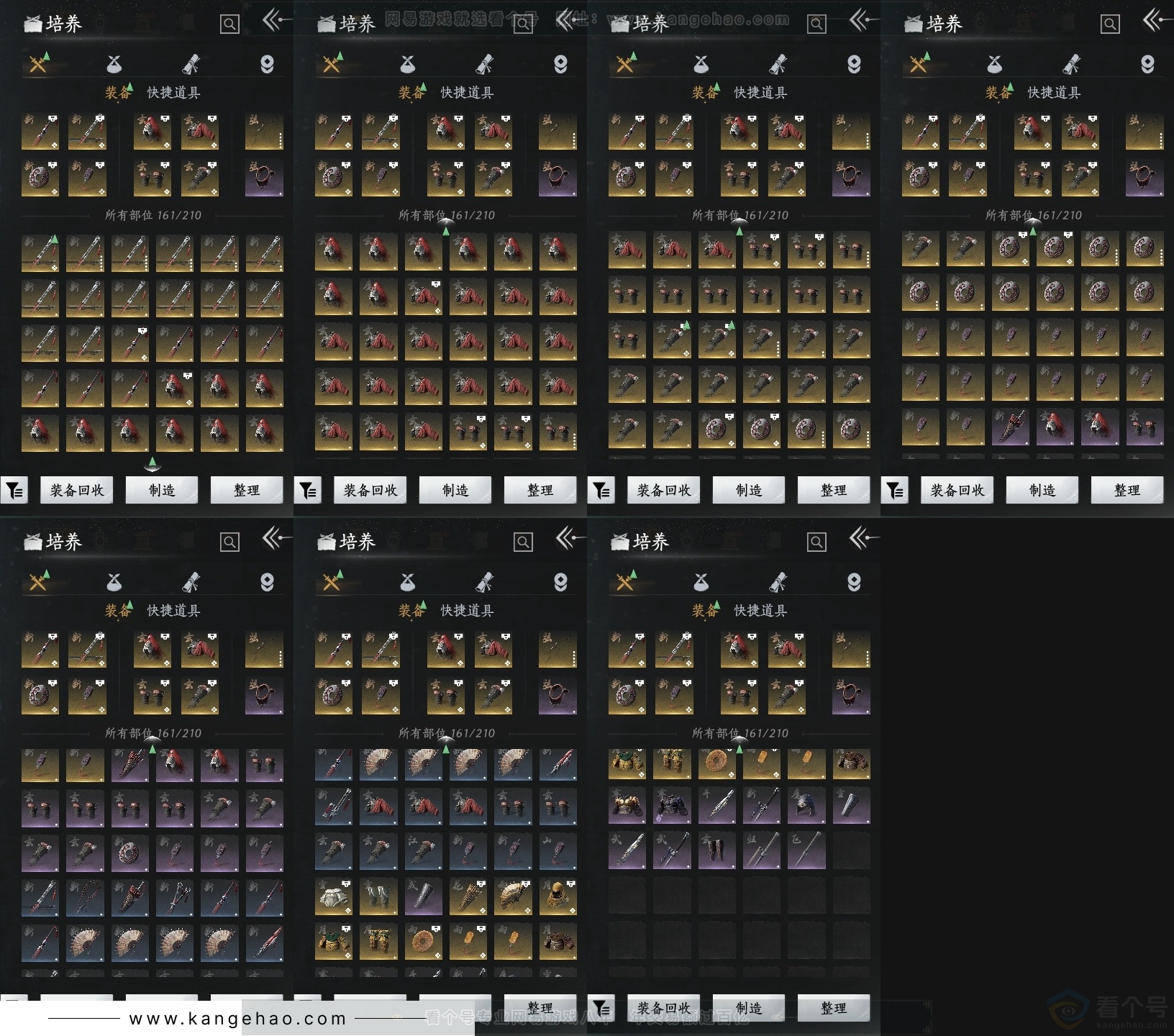Select equipped round shield slot in top-left panel

[x=40, y=178]
